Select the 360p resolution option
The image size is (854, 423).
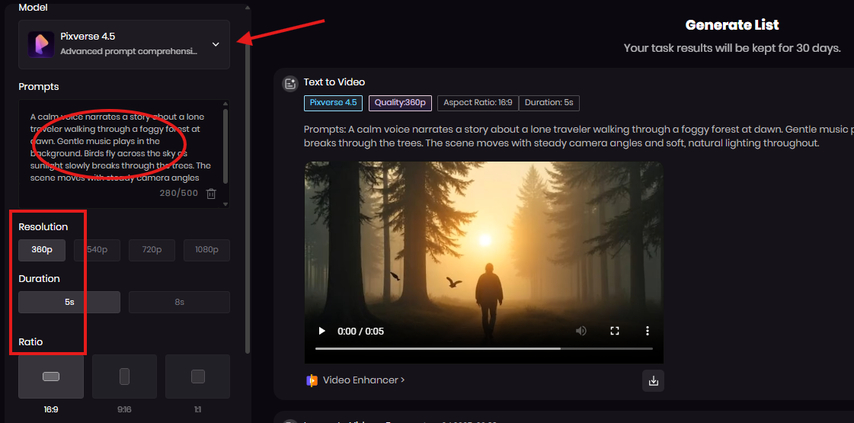pyautogui.click(x=42, y=250)
